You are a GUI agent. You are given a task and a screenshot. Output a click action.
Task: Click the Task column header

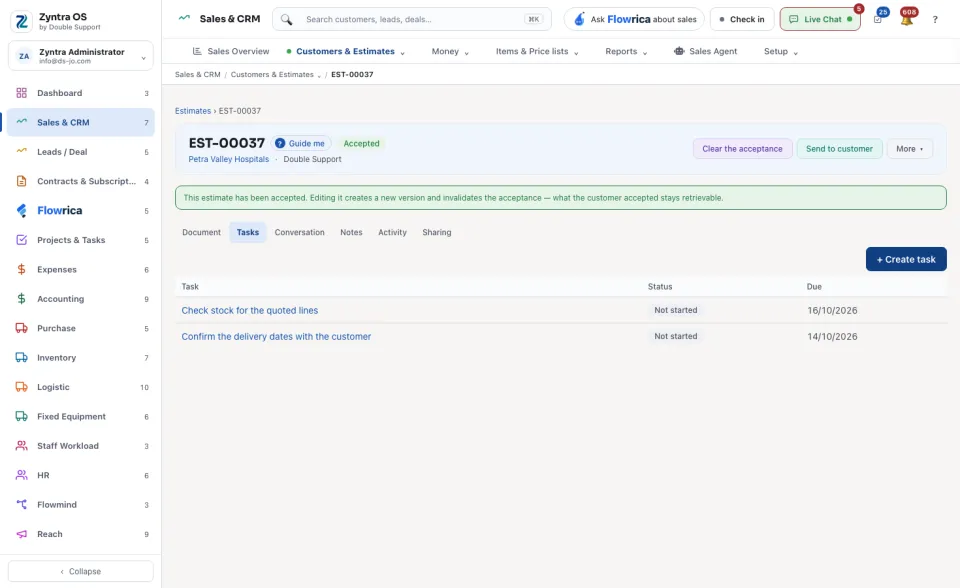[190, 287]
